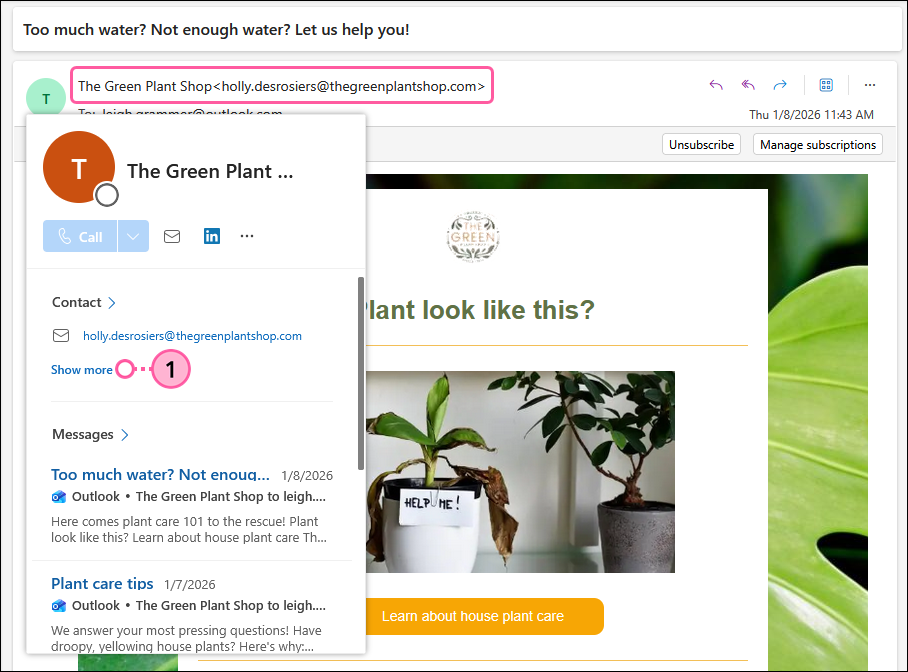Click the Reply icon
The image size is (908, 672).
[x=716, y=85]
